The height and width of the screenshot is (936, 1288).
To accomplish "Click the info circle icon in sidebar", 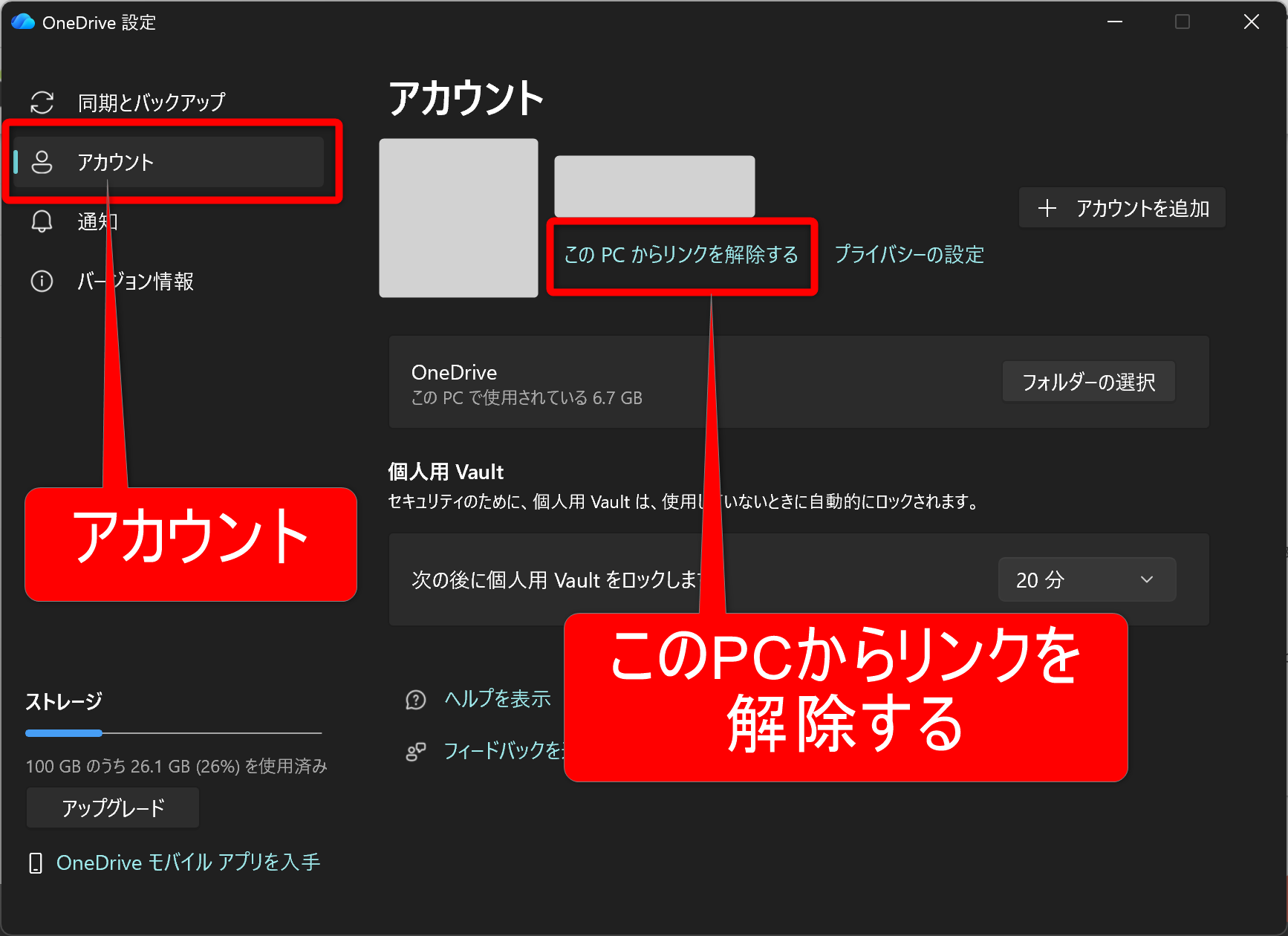I will point(42,282).
